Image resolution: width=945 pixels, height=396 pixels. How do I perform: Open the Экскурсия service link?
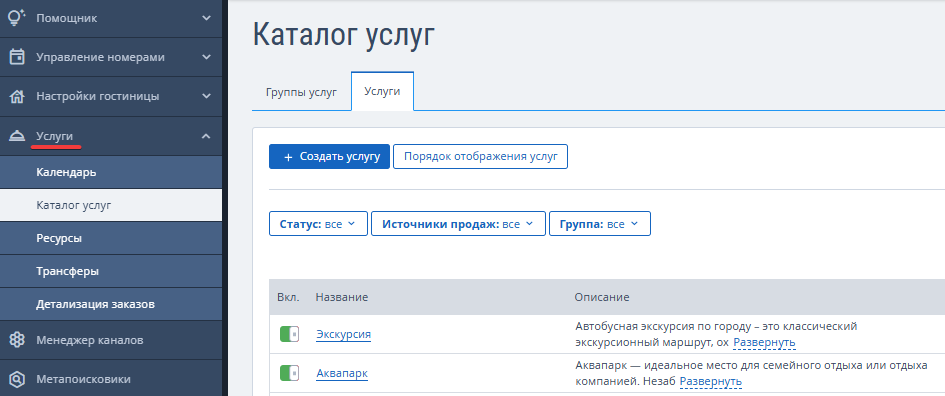(344, 335)
